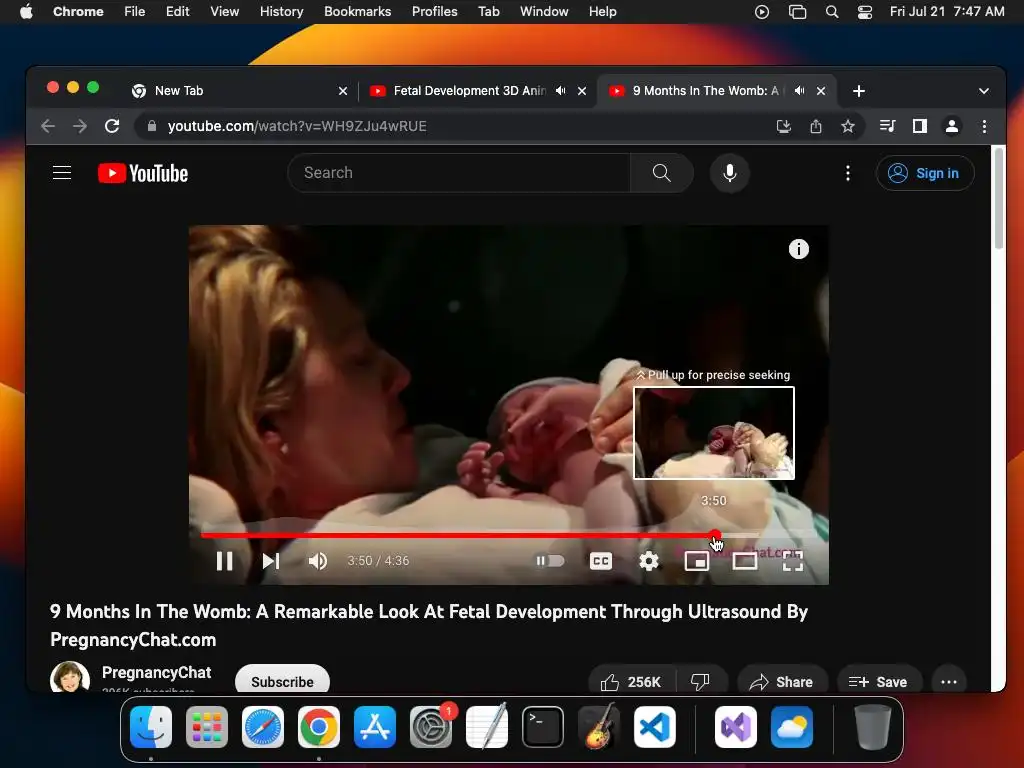Open Control Center in menu bar
This screenshot has height=768, width=1024.
(865, 12)
